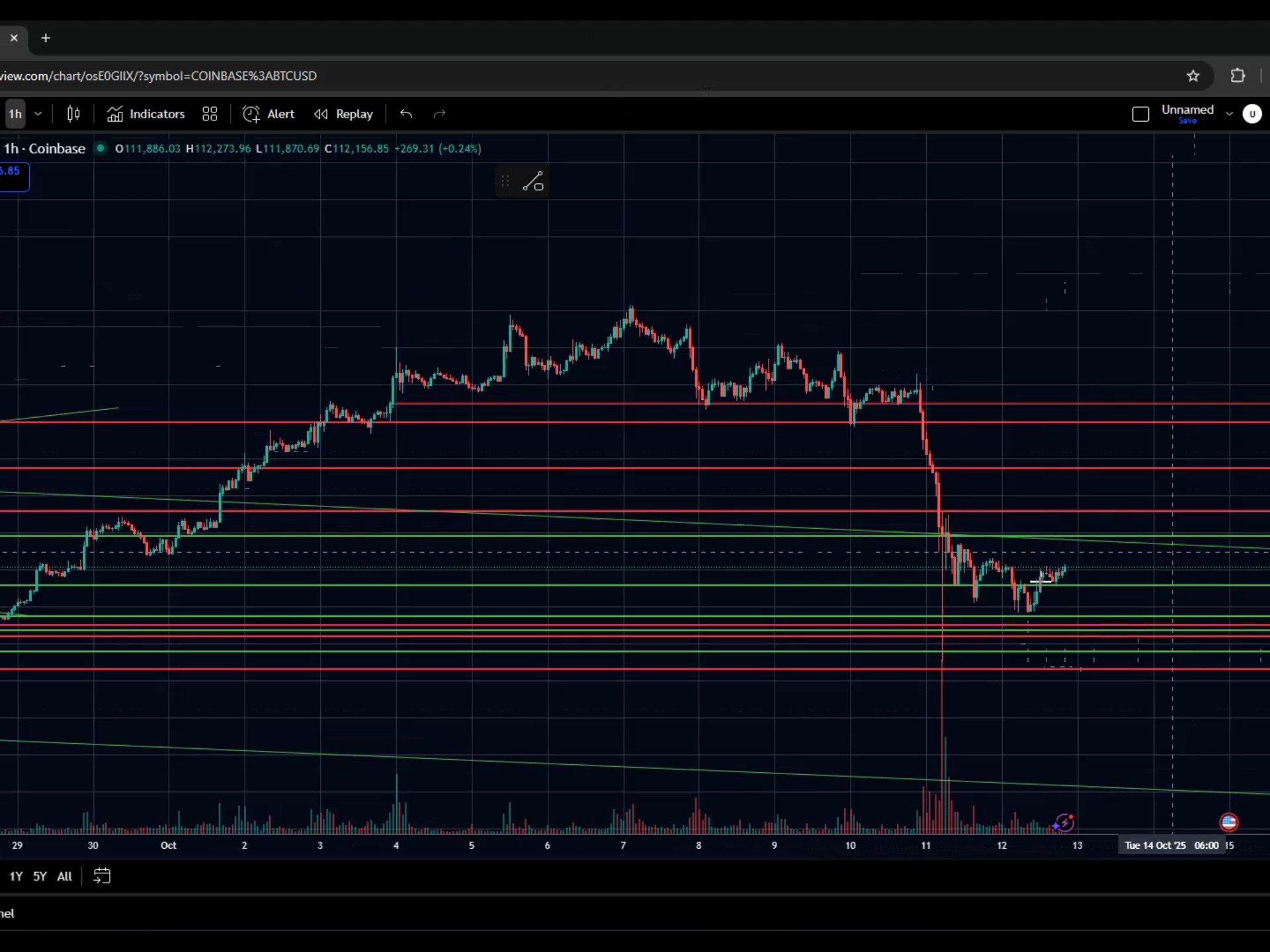Select the 1Y range button
The width and height of the screenshot is (1270, 952).
(x=16, y=876)
